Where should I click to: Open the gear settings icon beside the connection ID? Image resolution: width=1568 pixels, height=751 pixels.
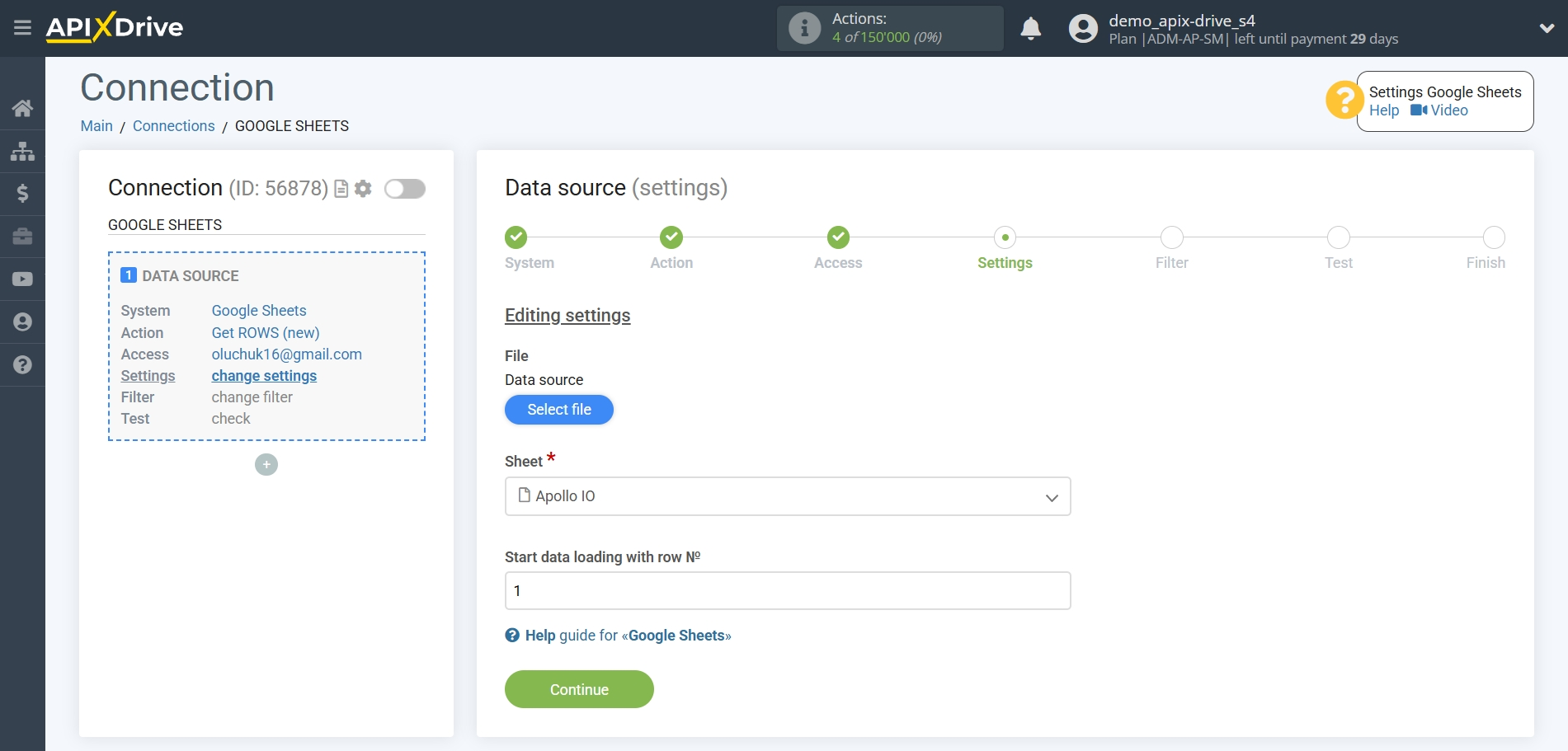tap(363, 189)
